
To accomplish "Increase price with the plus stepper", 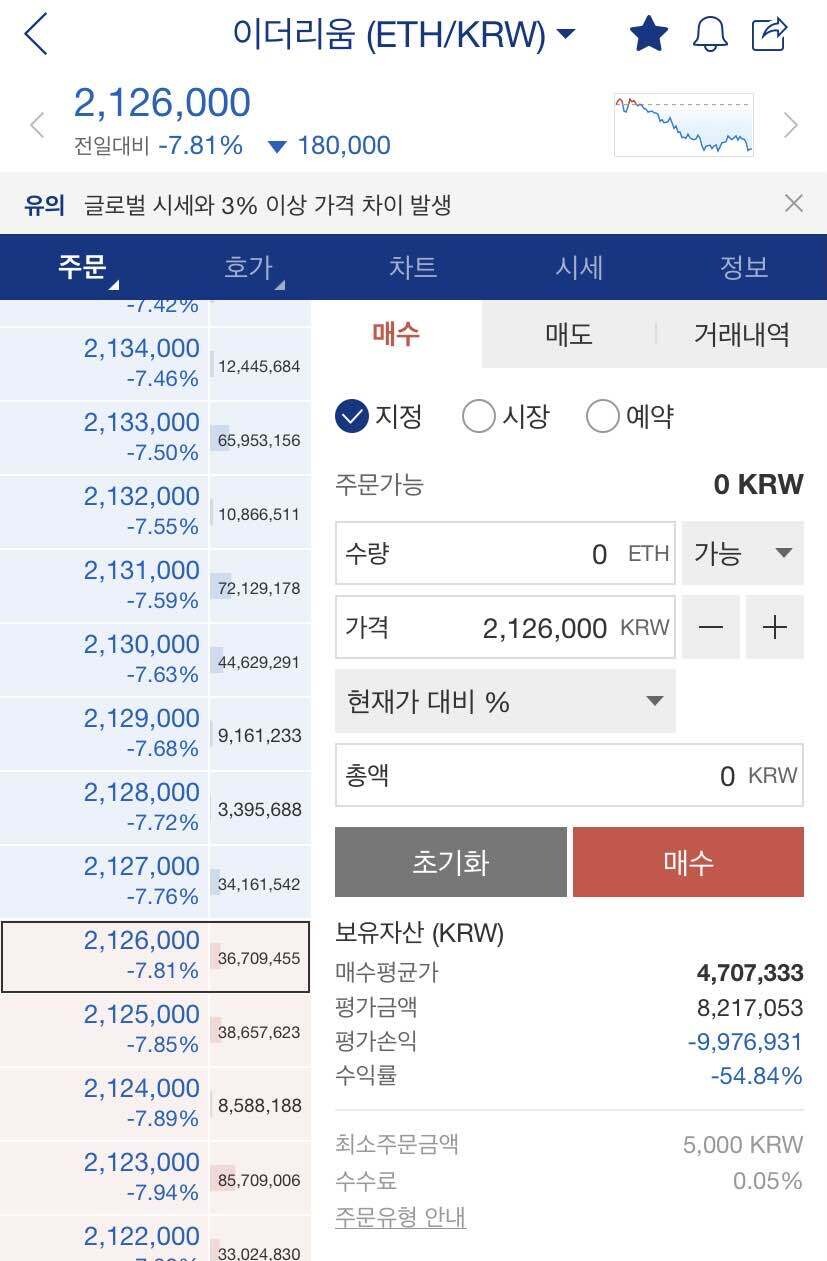I will [x=773, y=627].
